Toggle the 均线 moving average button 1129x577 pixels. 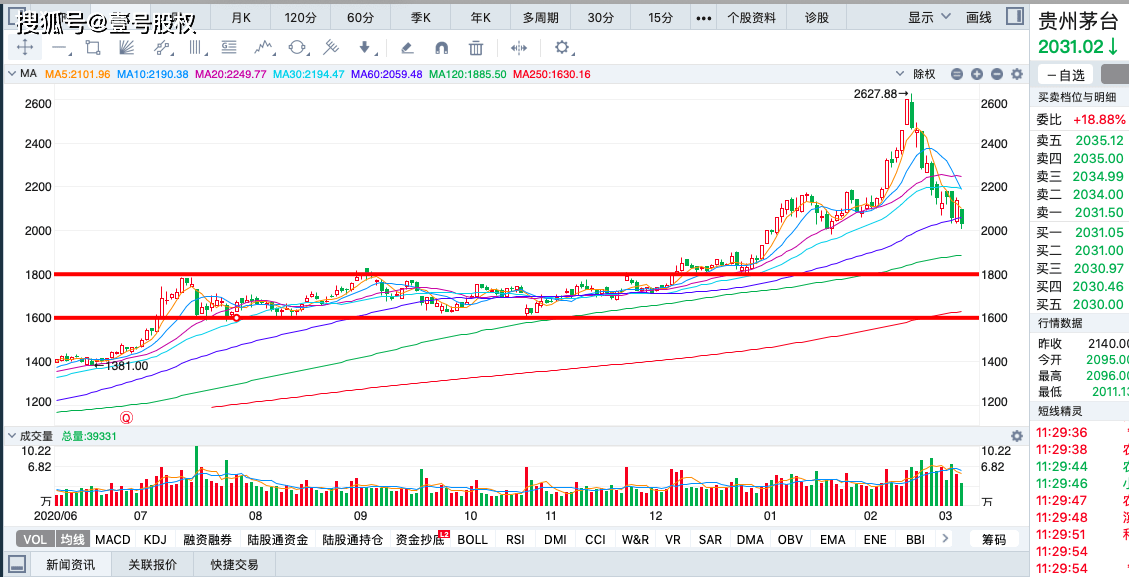72,540
